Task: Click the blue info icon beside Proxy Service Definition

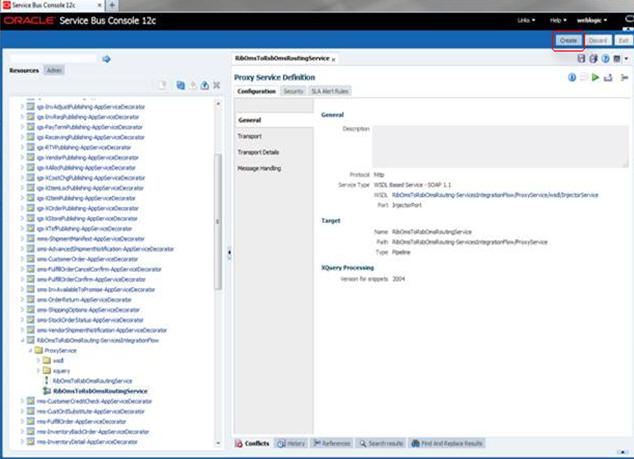Action: pos(572,77)
